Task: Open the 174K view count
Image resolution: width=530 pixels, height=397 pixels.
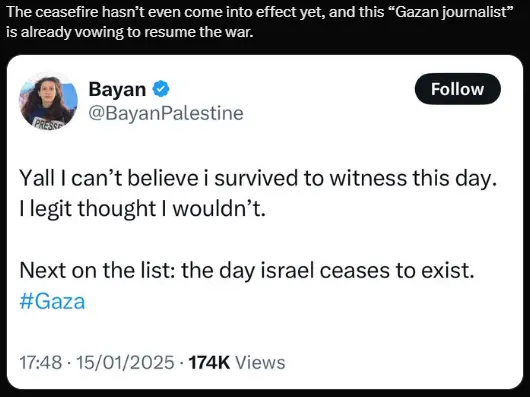Action: click(209, 363)
